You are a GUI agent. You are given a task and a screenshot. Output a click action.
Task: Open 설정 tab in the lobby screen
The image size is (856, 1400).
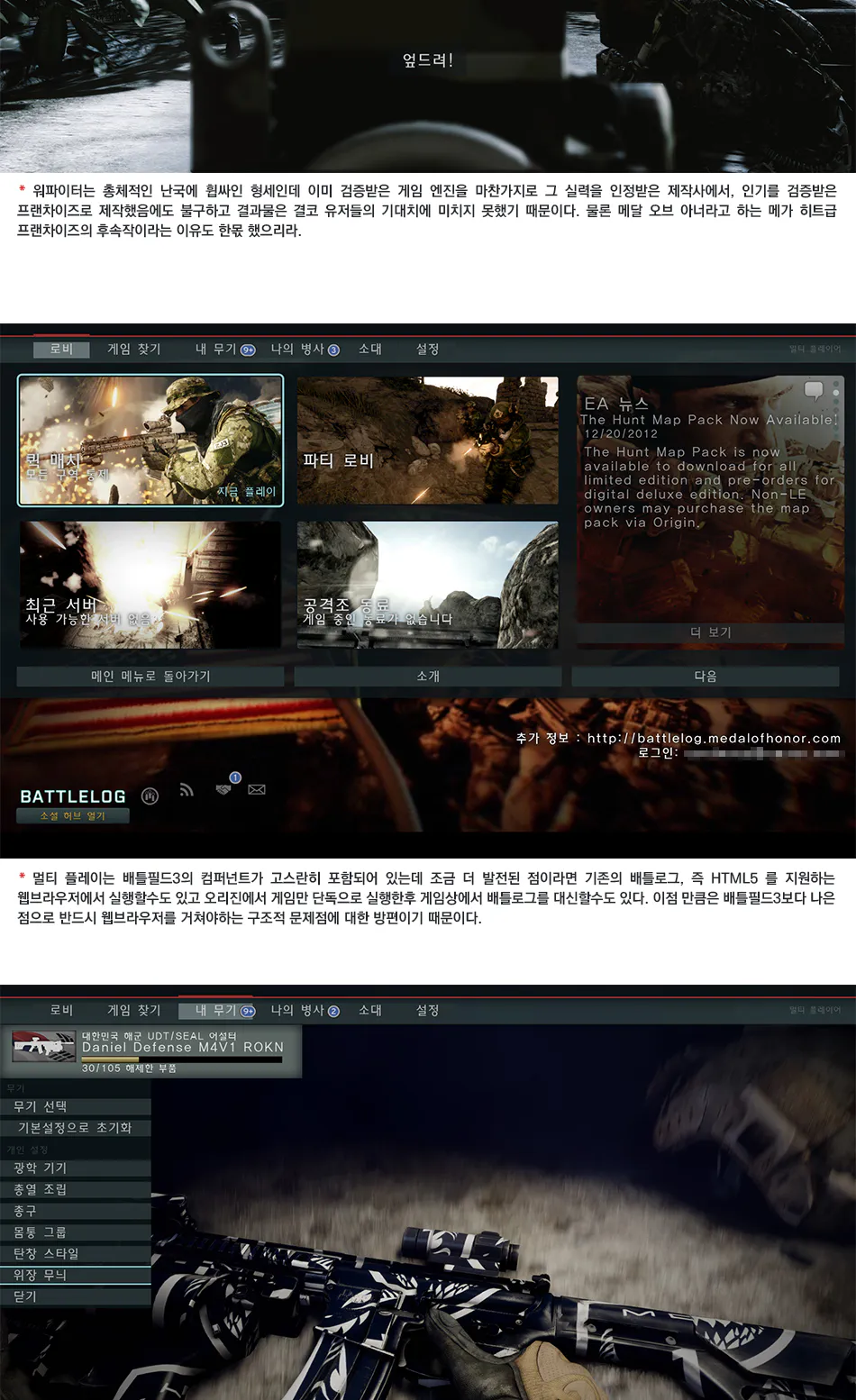[x=428, y=349]
